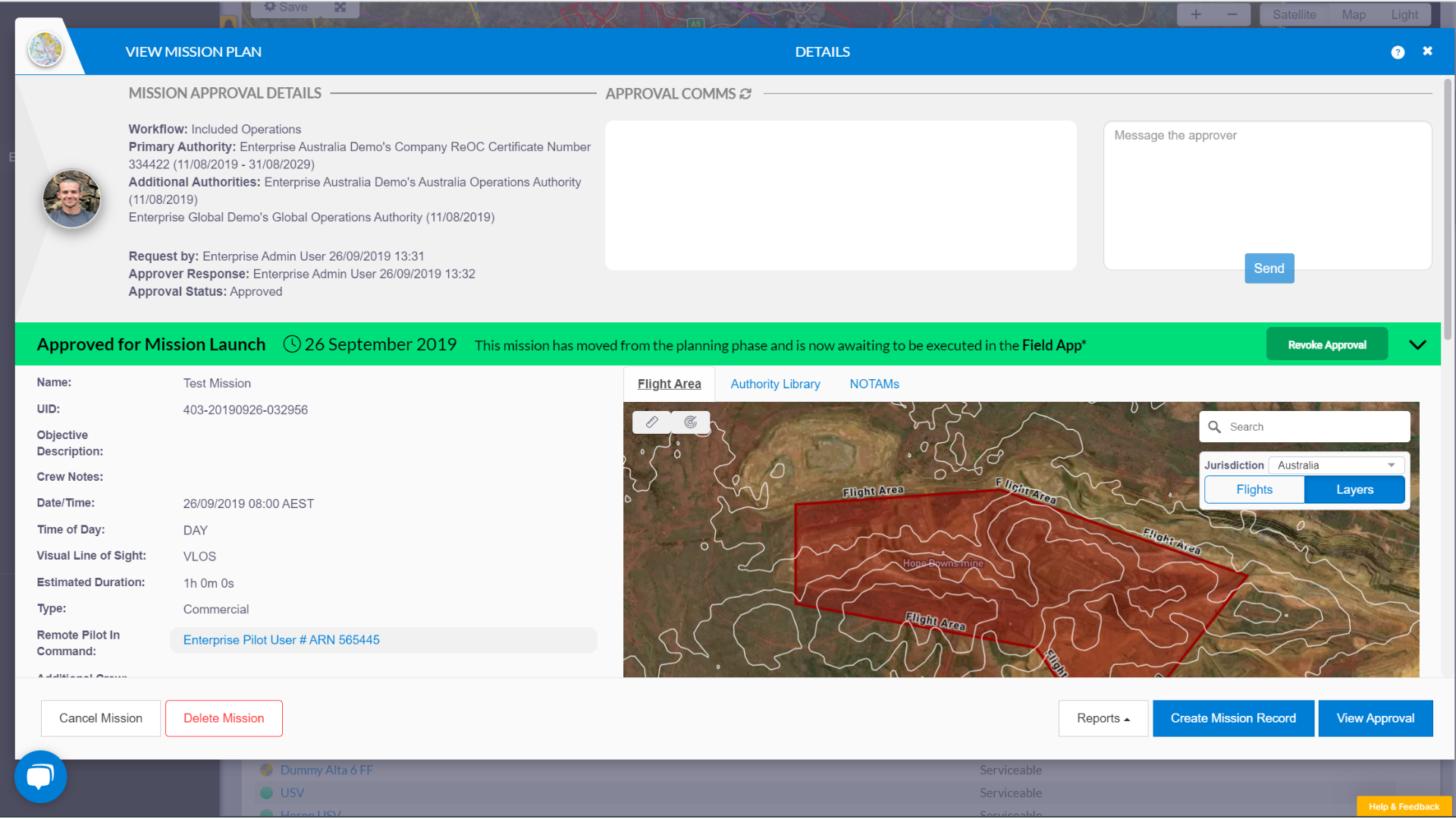Image resolution: width=1456 pixels, height=819 pixels.
Task: Switch to the Authority Library tab
Action: pos(775,384)
